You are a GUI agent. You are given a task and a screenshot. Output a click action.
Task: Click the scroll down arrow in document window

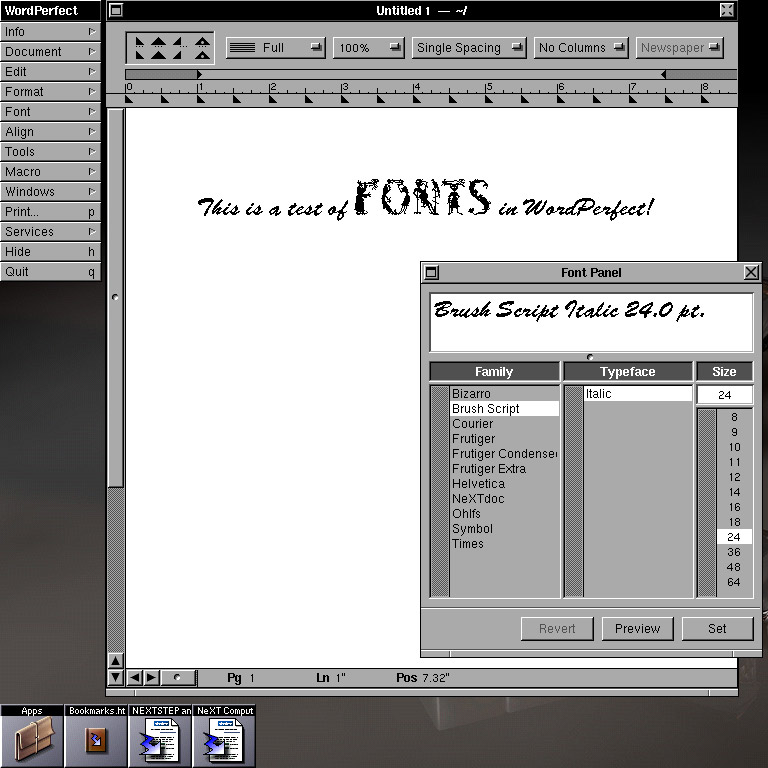pyautogui.click(x=115, y=677)
